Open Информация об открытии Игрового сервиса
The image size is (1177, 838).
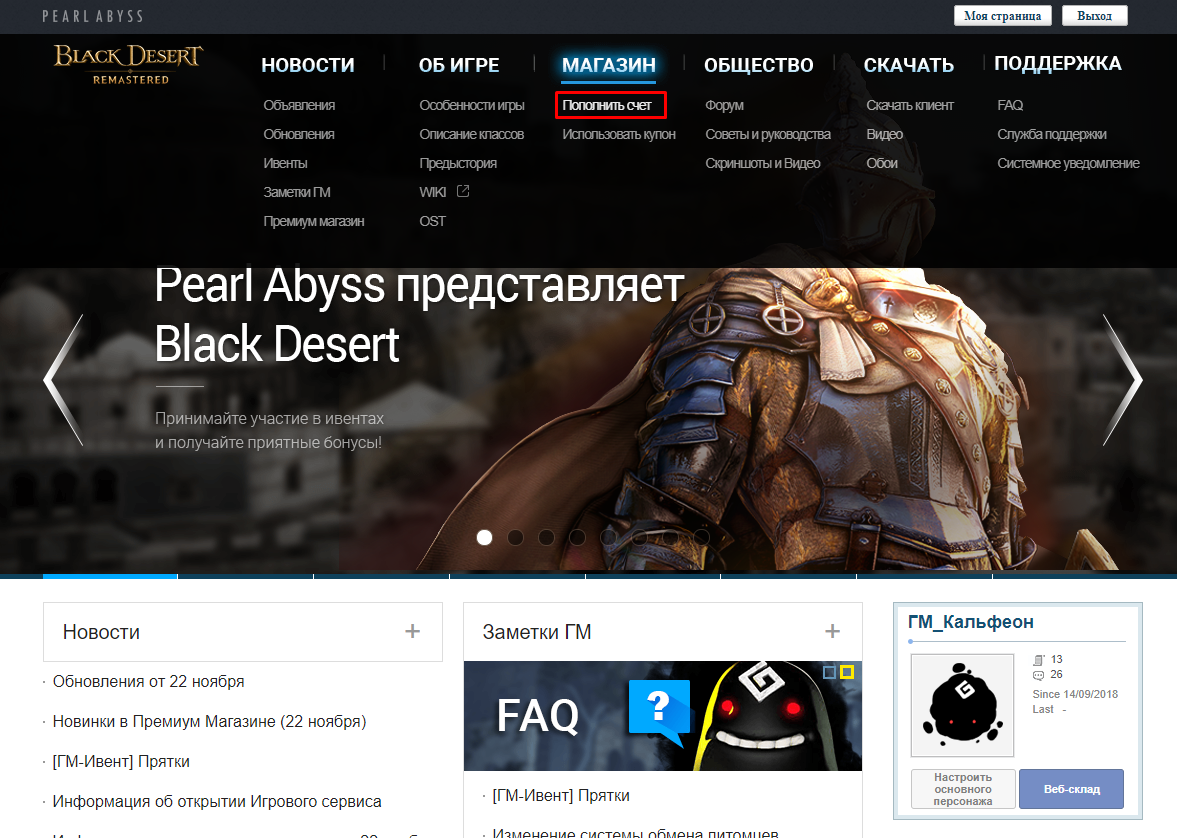coord(217,801)
